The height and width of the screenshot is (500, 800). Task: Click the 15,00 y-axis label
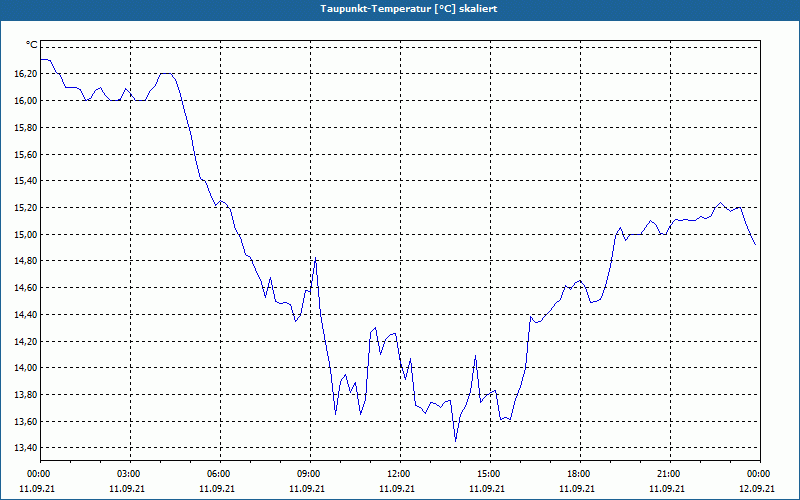(24, 235)
